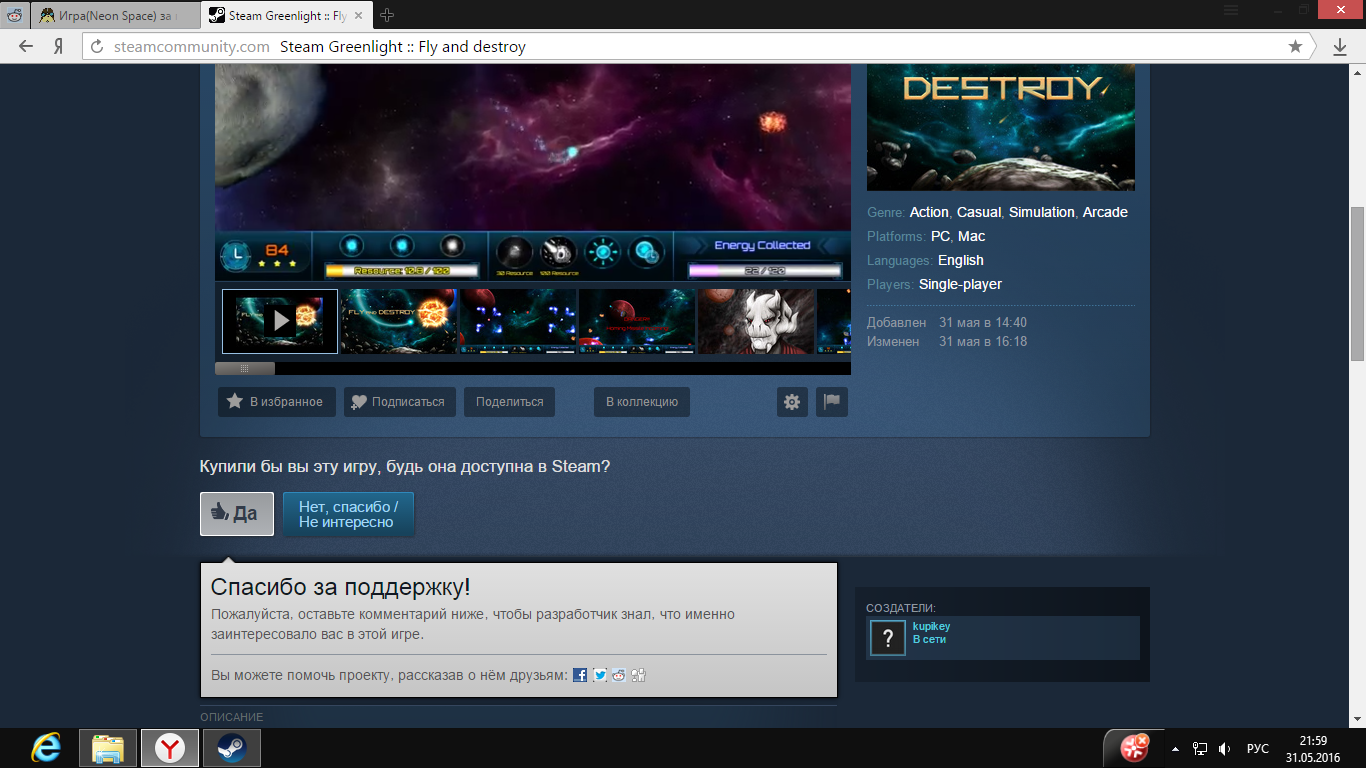Image resolution: width=1366 pixels, height=768 pixels.
Task: Click the "Mac" platform value
Action: [x=971, y=236]
